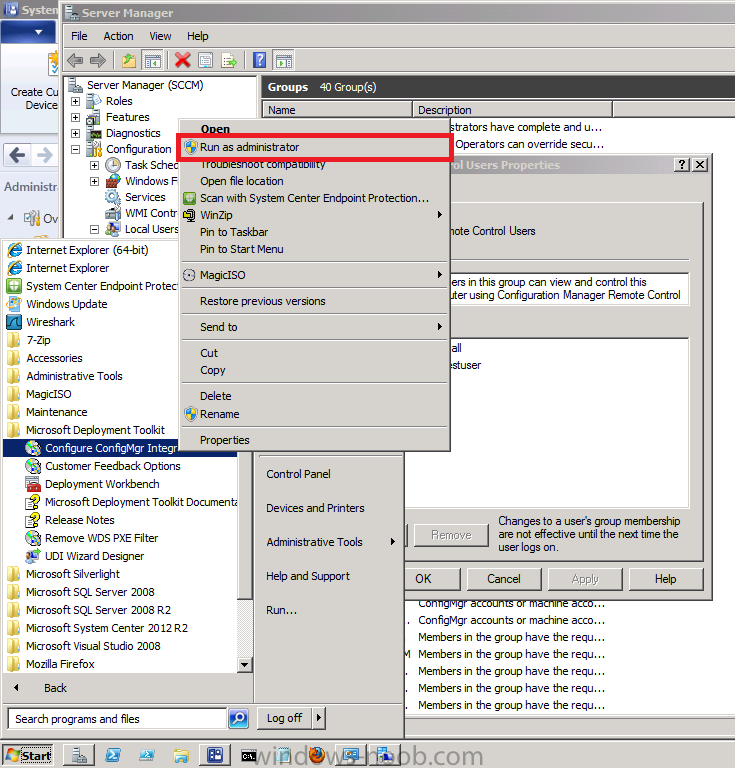Click the Back arrow toolbar icon in Server Manager
The height and width of the screenshot is (771, 735).
pos(75,60)
